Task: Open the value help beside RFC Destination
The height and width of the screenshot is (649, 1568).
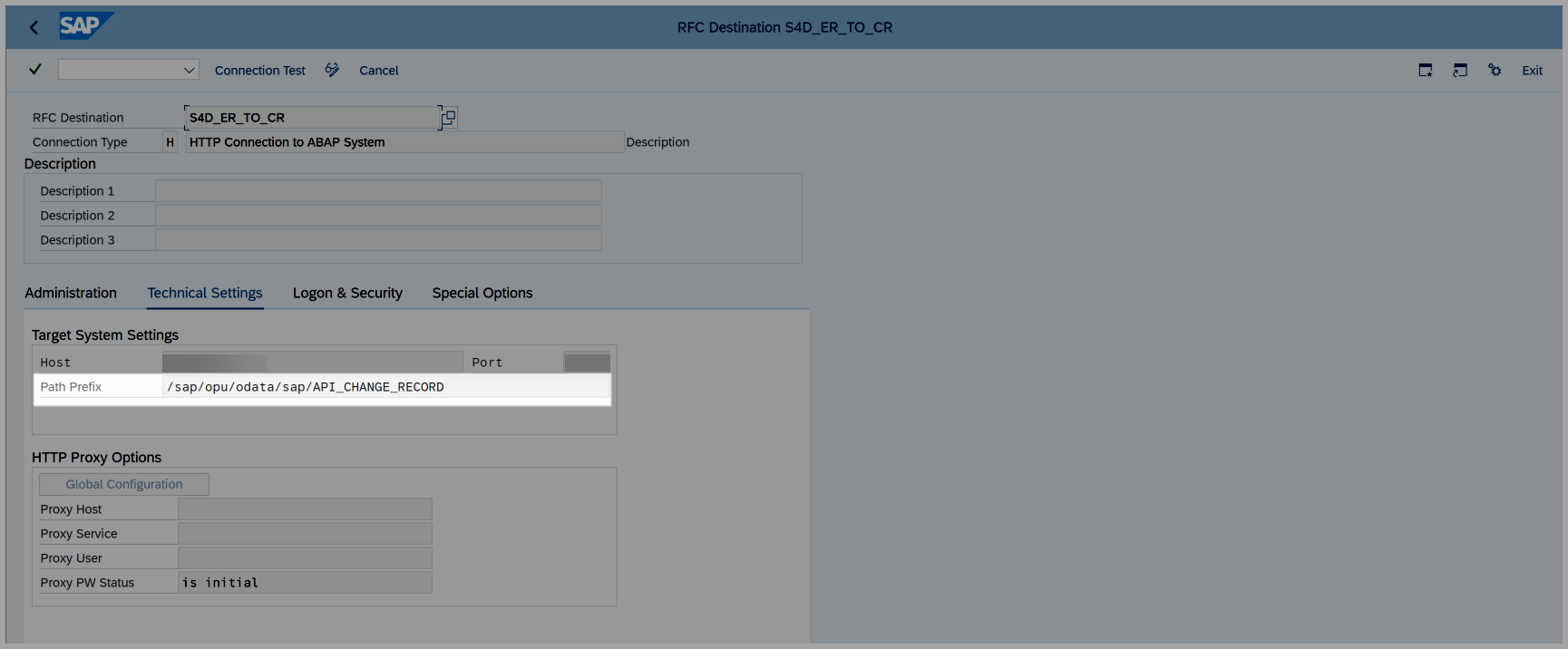Action: (x=449, y=118)
